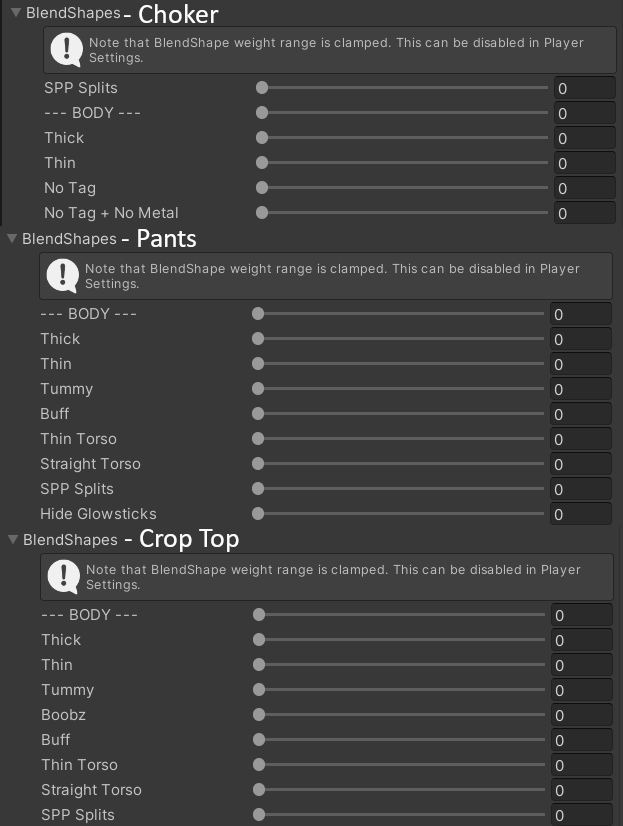Click the Crop Top Thin Torso value field
This screenshot has width=623, height=826.
click(581, 765)
